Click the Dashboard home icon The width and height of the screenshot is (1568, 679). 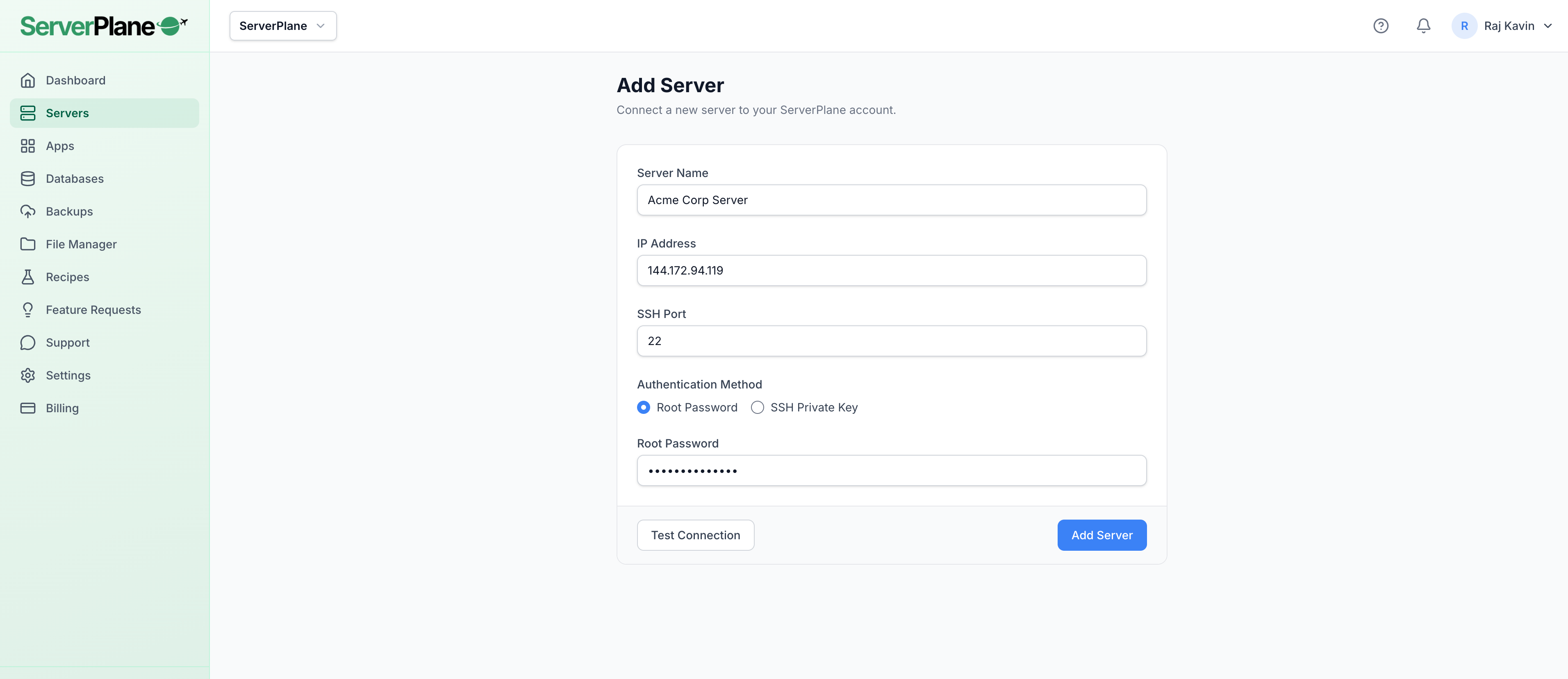click(x=28, y=80)
